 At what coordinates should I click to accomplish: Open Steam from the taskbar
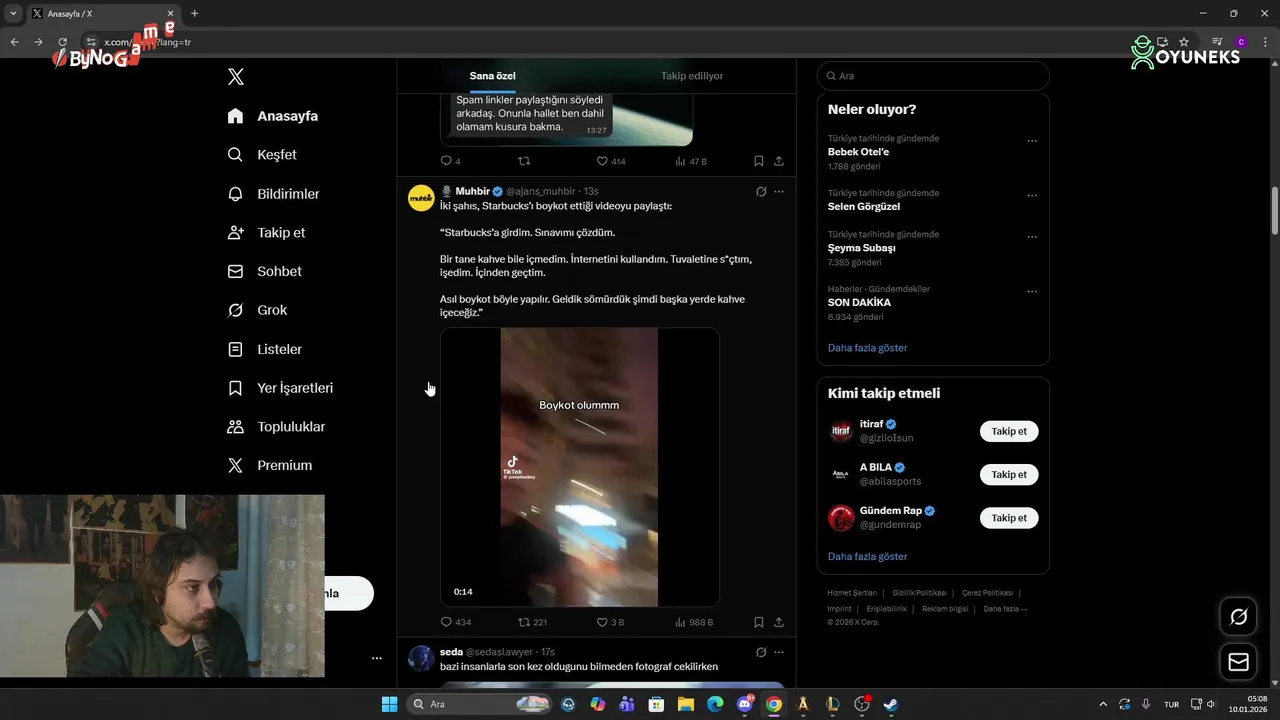(x=891, y=704)
